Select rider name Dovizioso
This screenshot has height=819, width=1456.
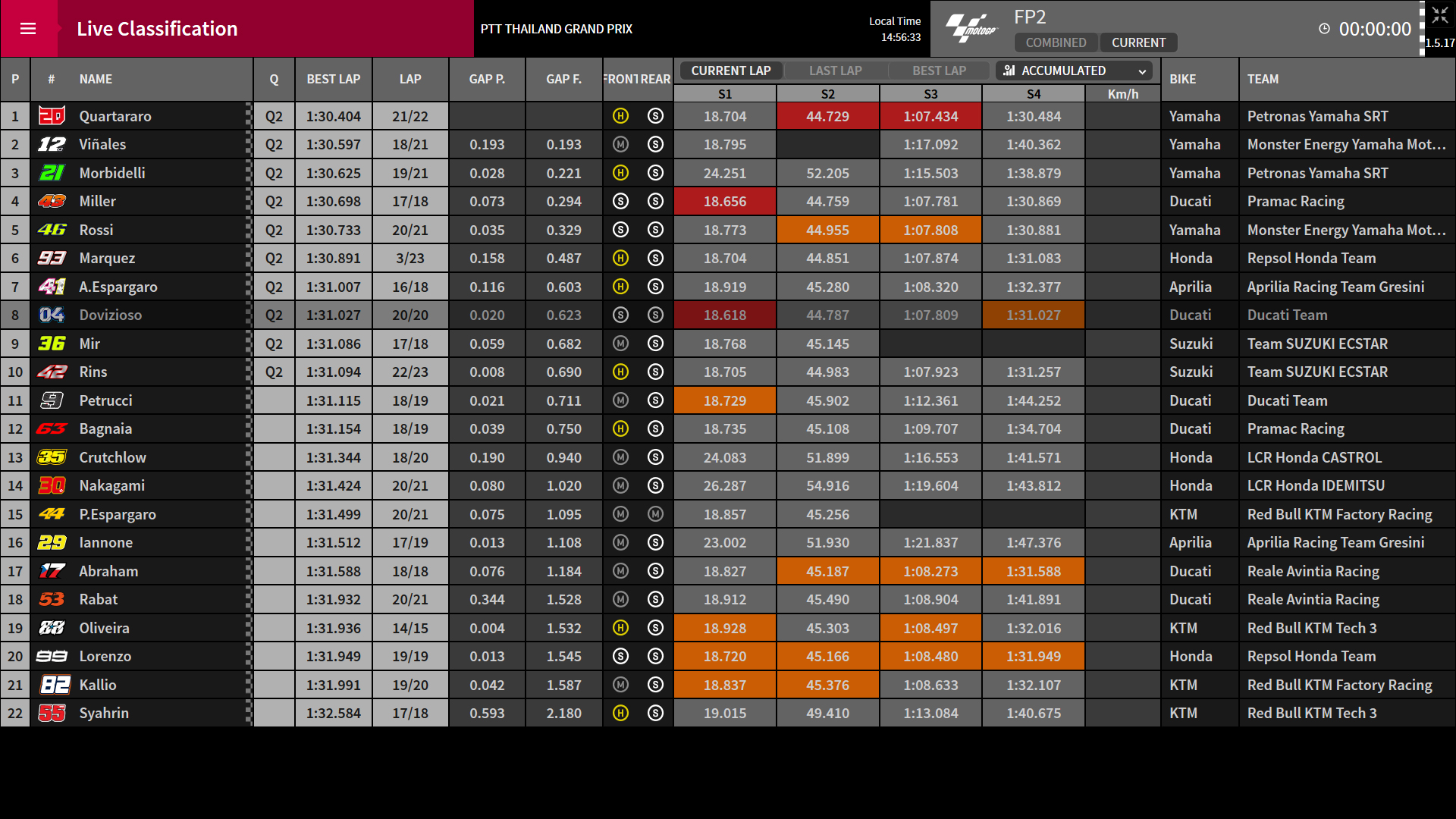click(x=111, y=315)
